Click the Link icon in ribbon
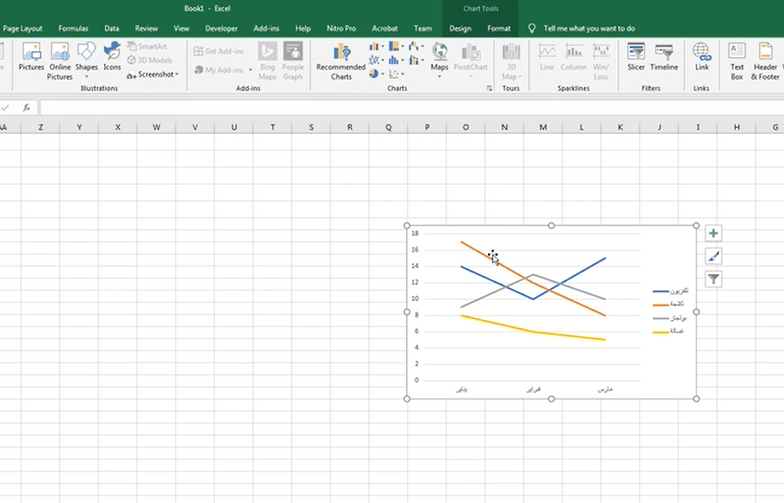Image resolution: width=784 pixels, height=503 pixels. 702,57
